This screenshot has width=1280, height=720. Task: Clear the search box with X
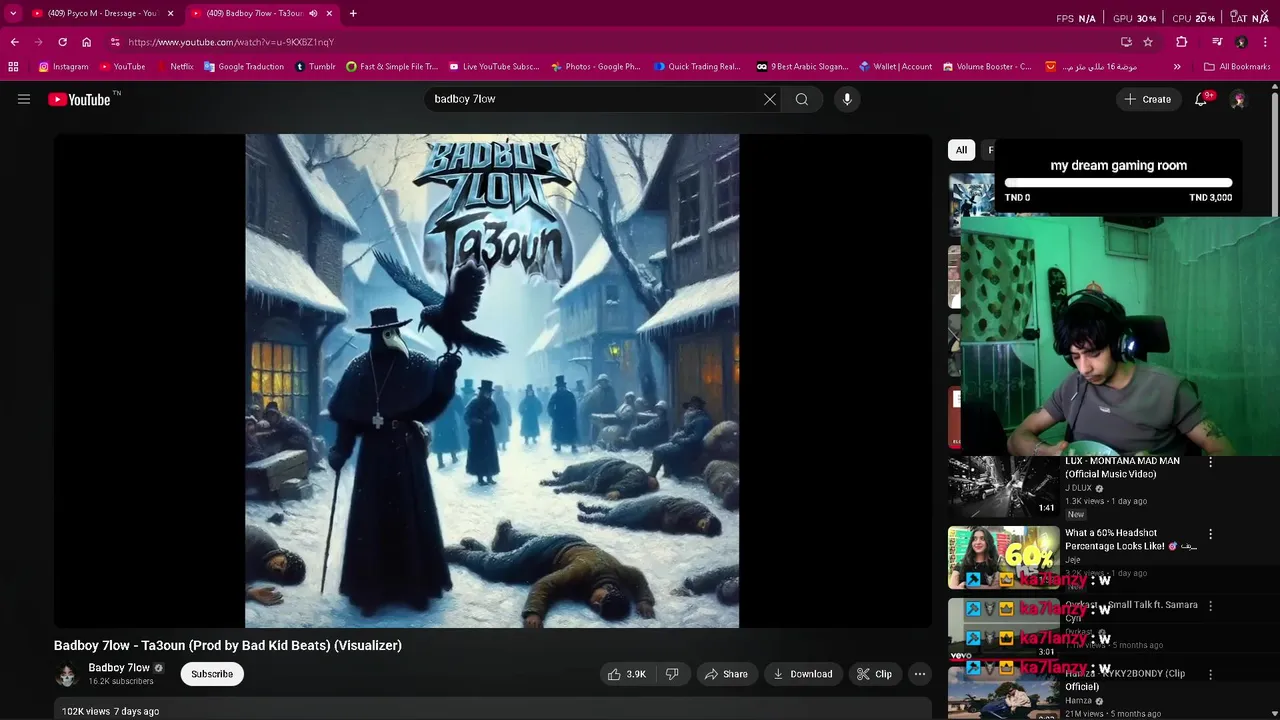tap(770, 99)
